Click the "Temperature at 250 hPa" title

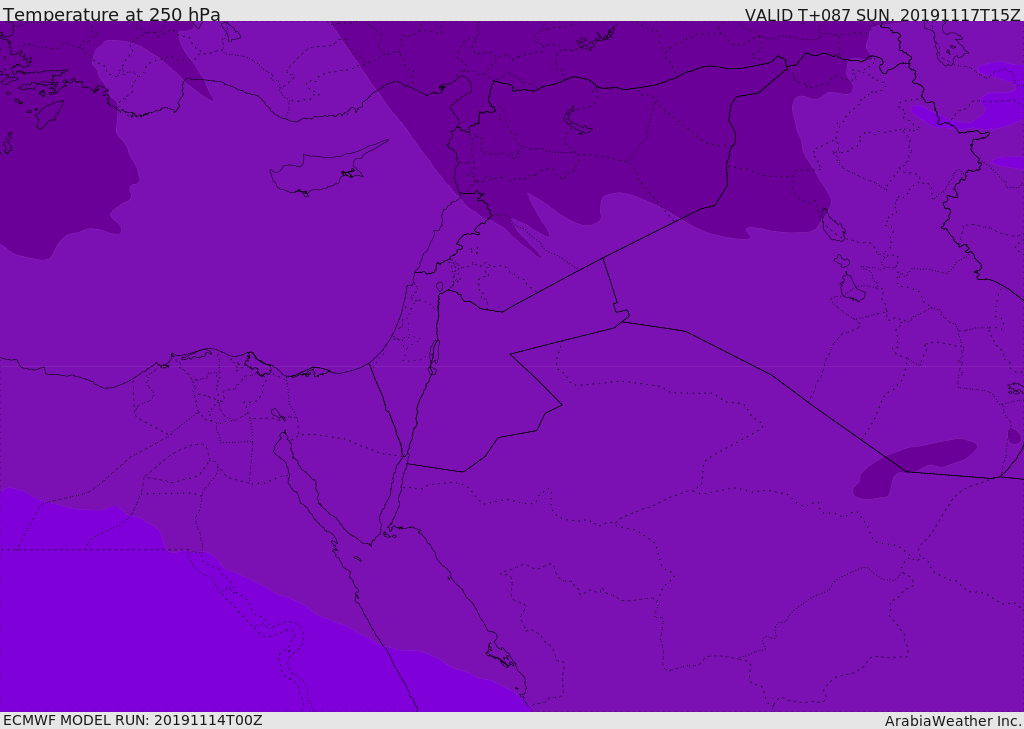112,15
